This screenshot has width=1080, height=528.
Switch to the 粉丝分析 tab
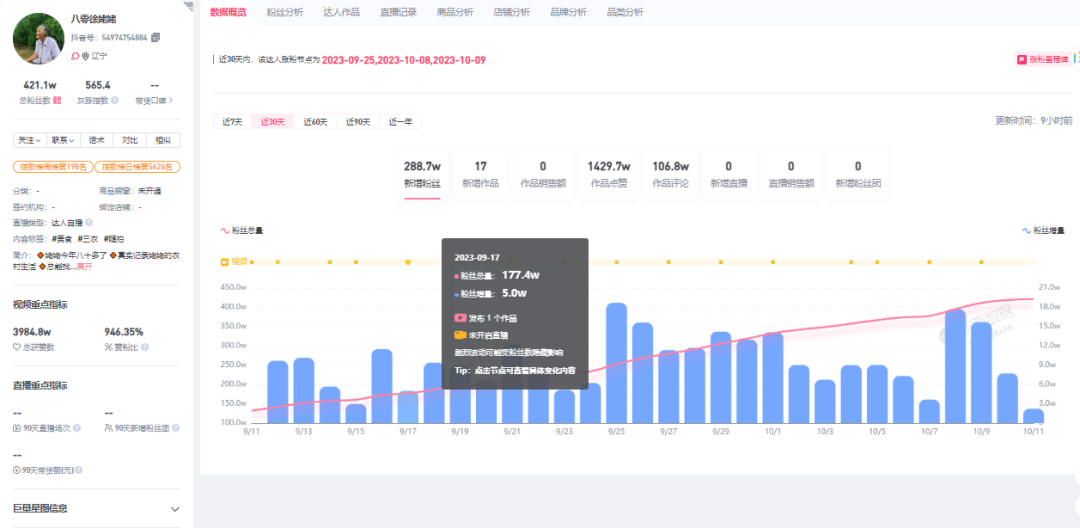(285, 12)
